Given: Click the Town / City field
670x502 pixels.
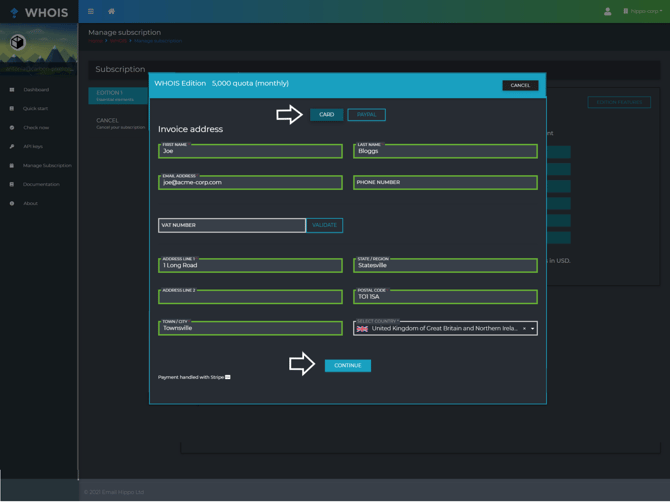Looking at the screenshot, I should [x=250, y=328].
